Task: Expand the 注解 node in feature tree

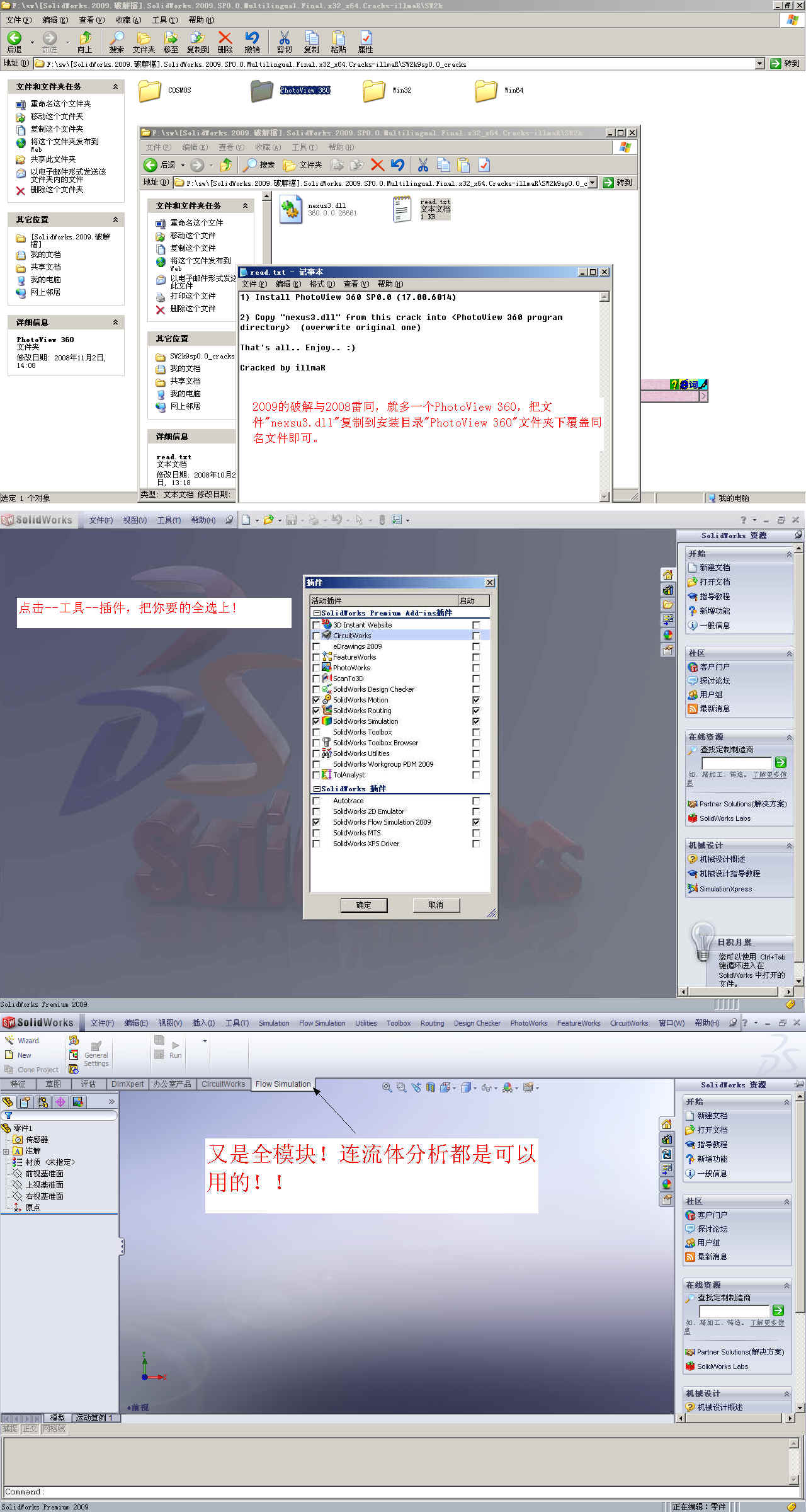Action: point(6,1151)
